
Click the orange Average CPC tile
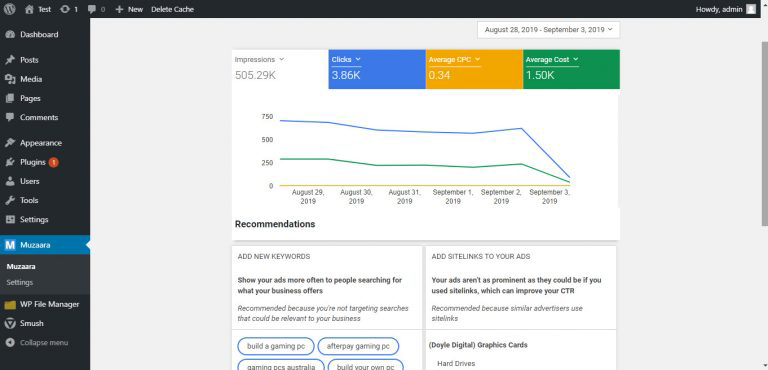tap(474, 69)
